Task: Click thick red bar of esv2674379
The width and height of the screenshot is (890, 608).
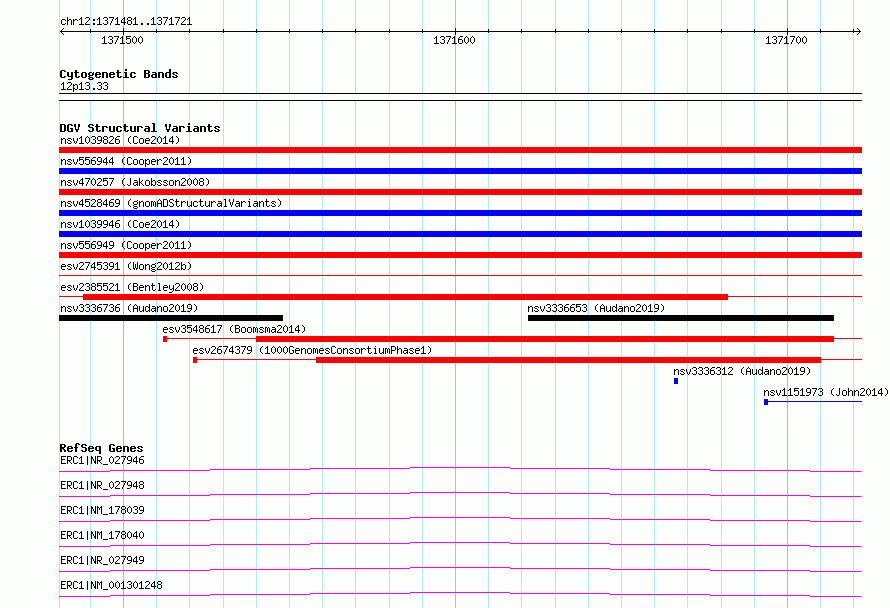Action: coord(568,360)
